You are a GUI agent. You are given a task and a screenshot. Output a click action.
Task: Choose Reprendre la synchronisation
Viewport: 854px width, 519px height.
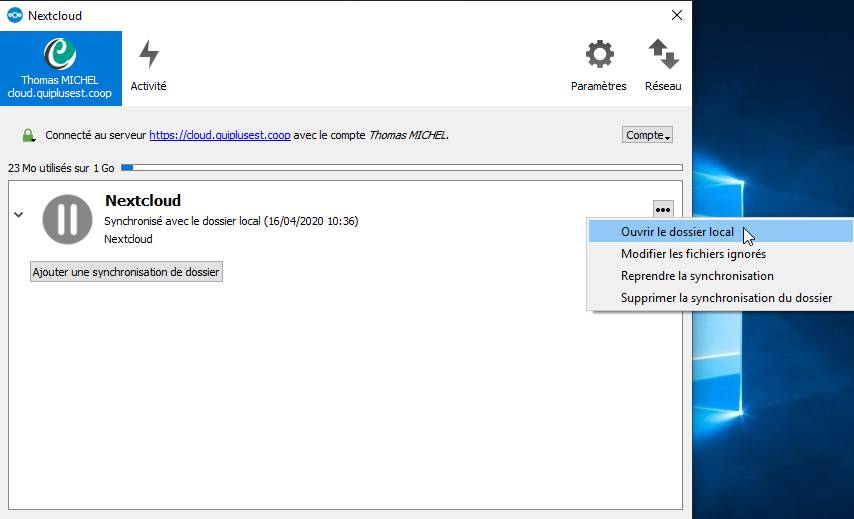click(x=721, y=276)
